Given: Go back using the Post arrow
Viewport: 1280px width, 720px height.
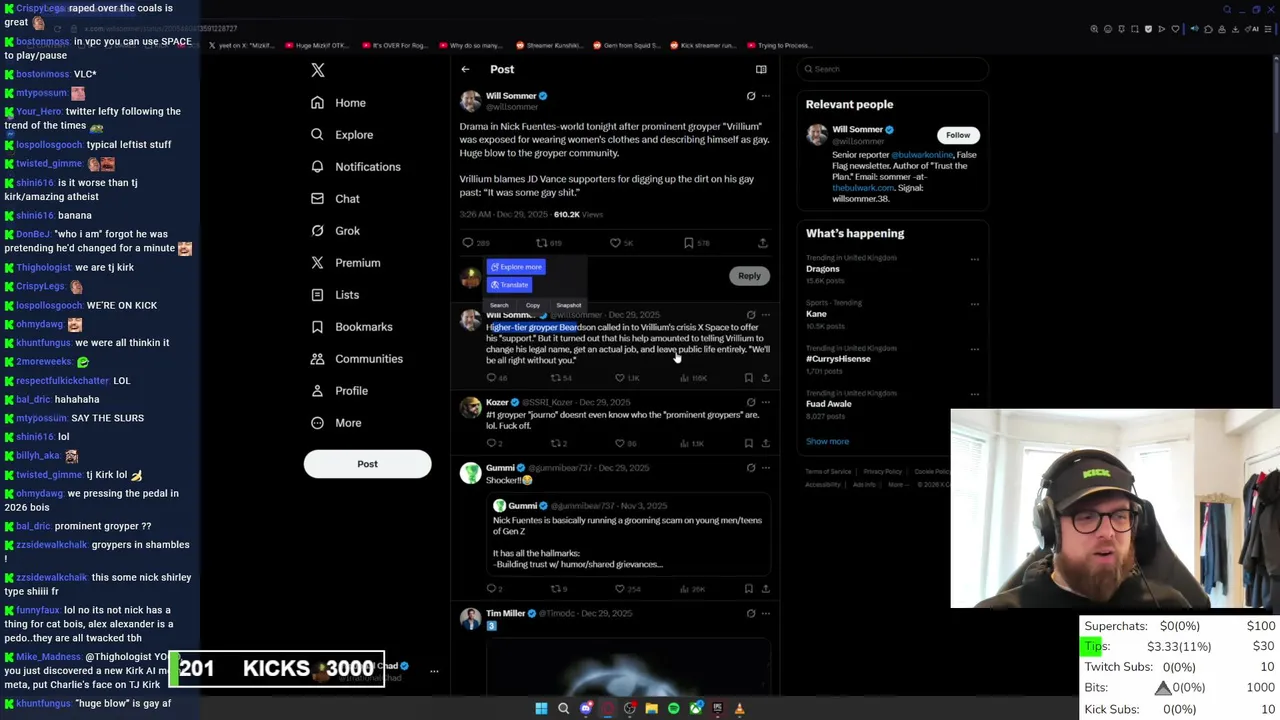Looking at the screenshot, I should pyautogui.click(x=465, y=69).
